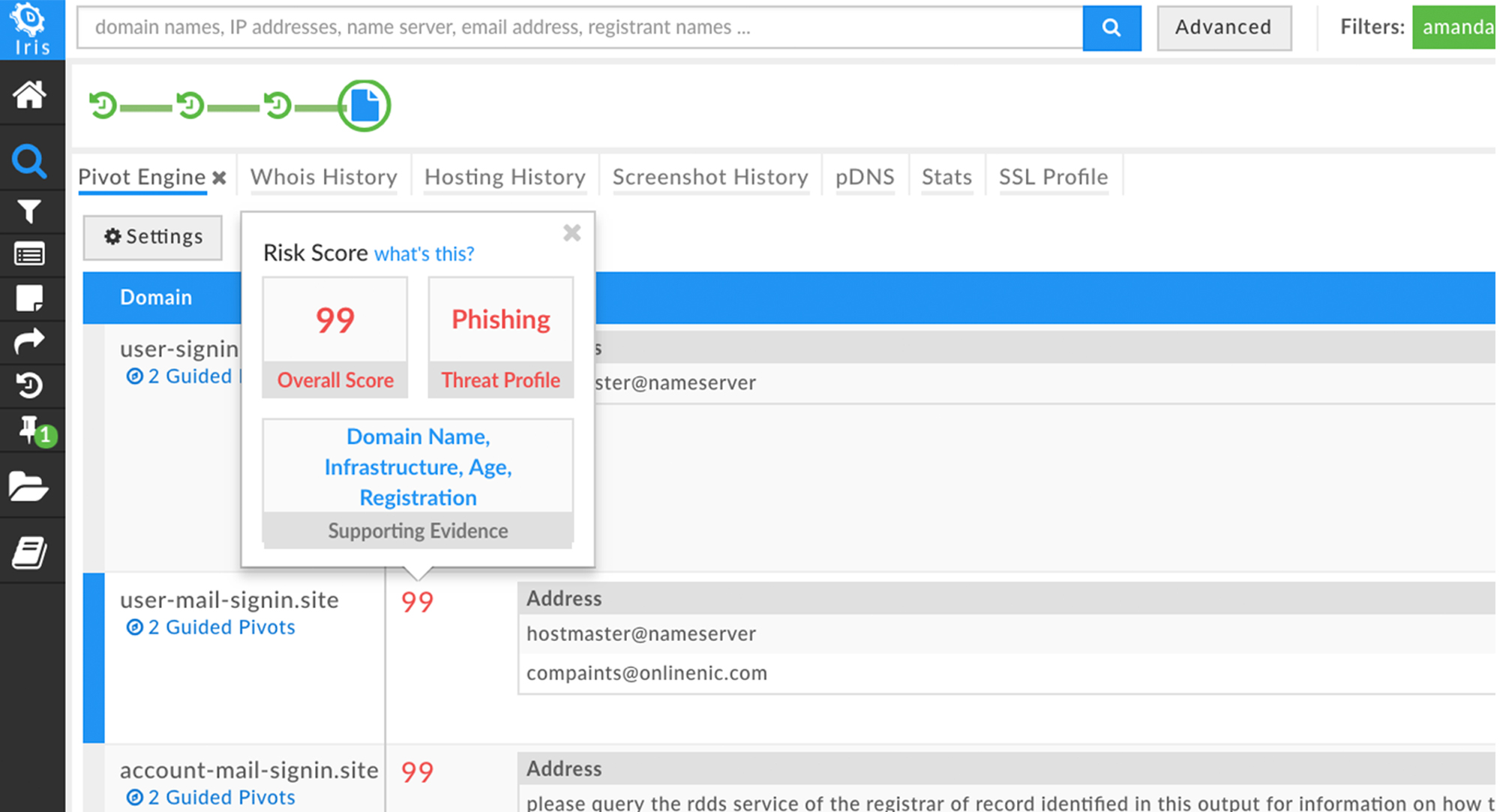Click the Advanced search button
This screenshot has height=812, width=1500.
(x=1223, y=27)
